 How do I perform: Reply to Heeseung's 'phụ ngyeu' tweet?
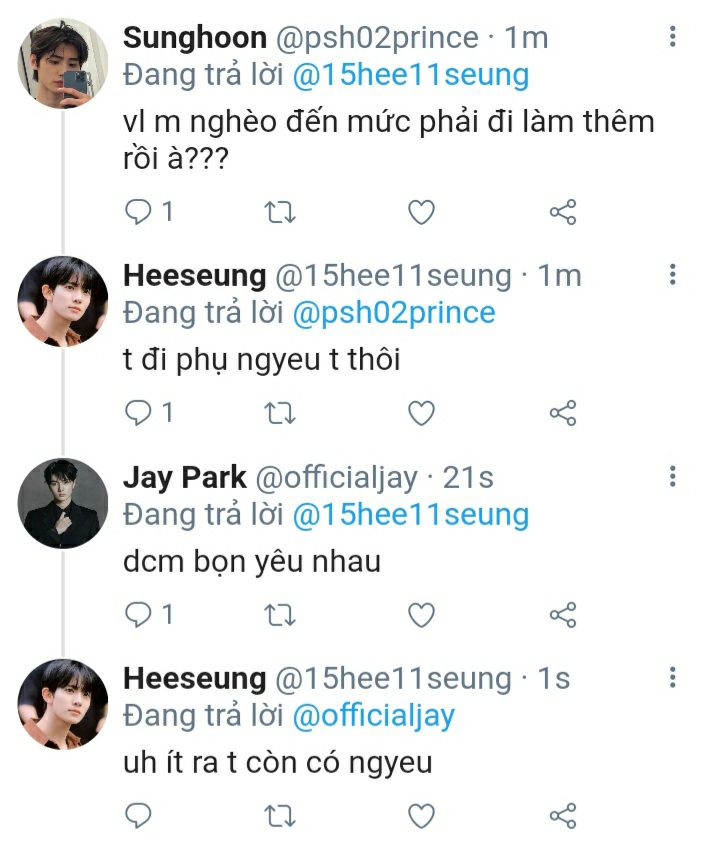coord(137,412)
